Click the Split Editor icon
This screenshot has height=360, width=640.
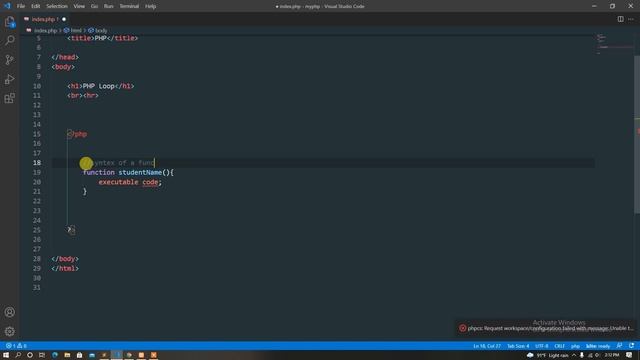coord(620,19)
